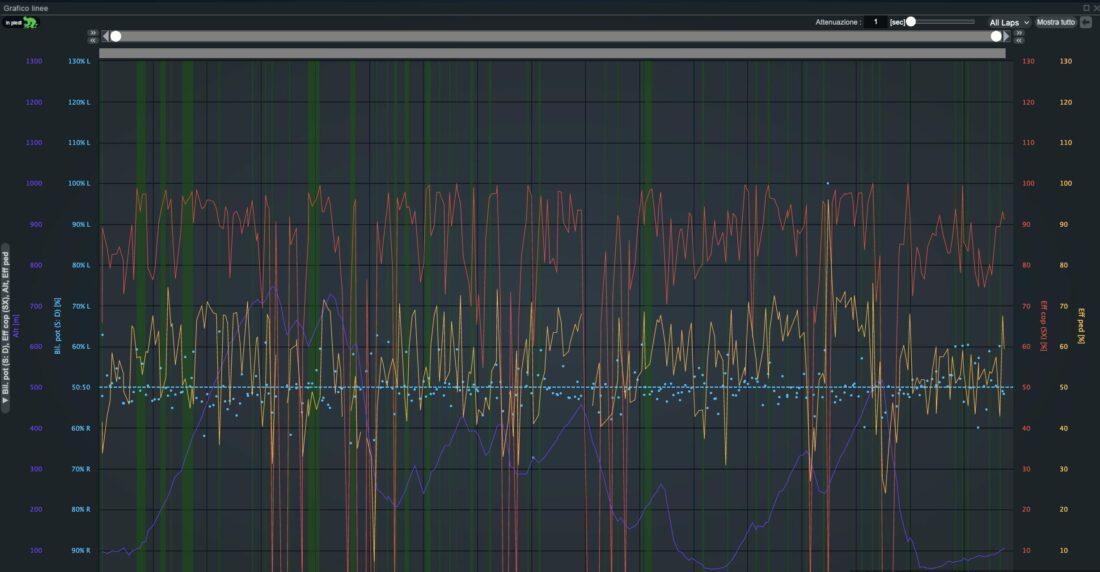Click the right-side lower '<<' zoom button
The width and height of the screenshot is (1100, 572).
click(1019, 41)
